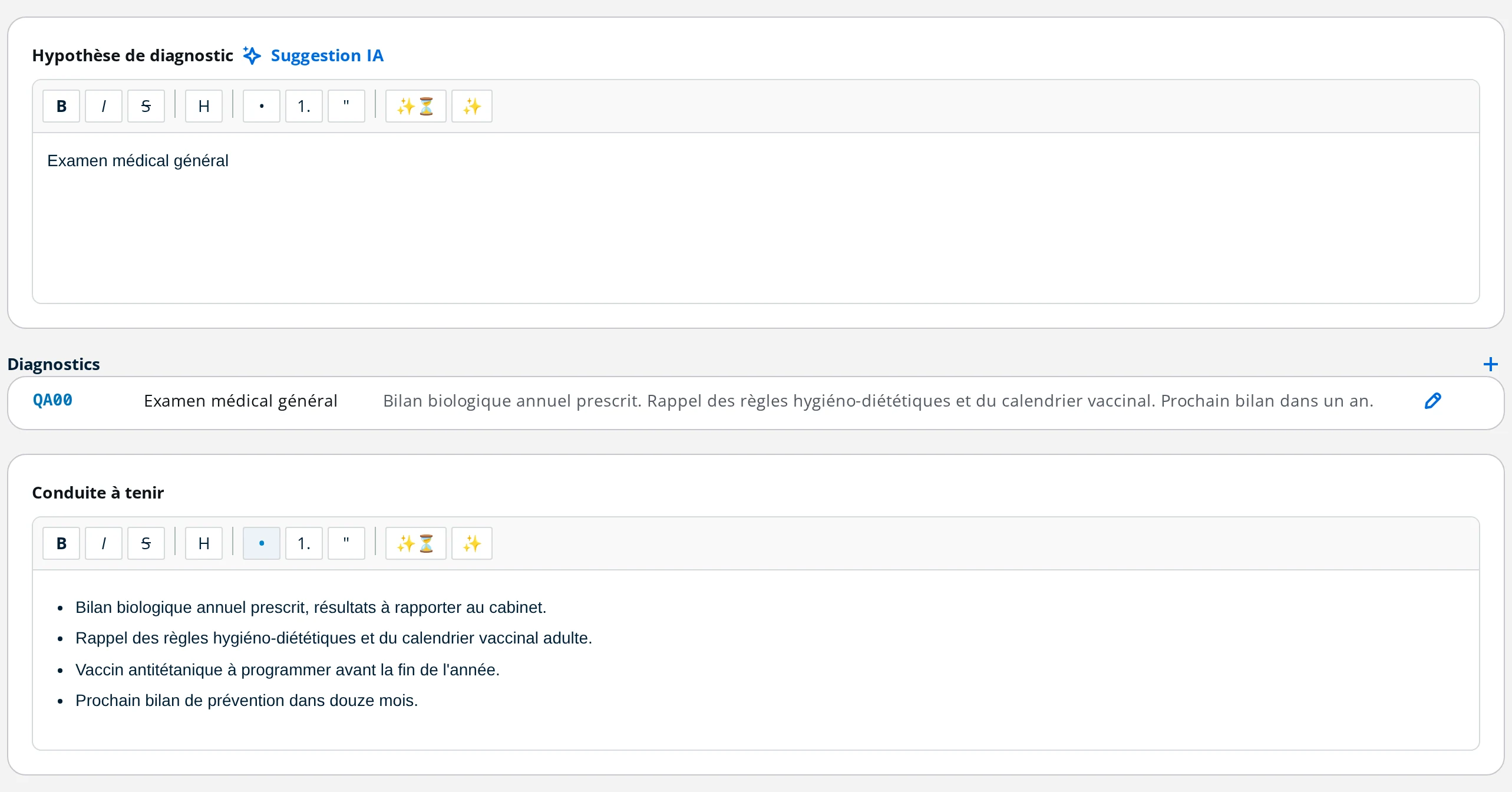Insert heading in Hypothèse de diagnostic editor
This screenshot has width=1512, height=792.
[204, 106]
